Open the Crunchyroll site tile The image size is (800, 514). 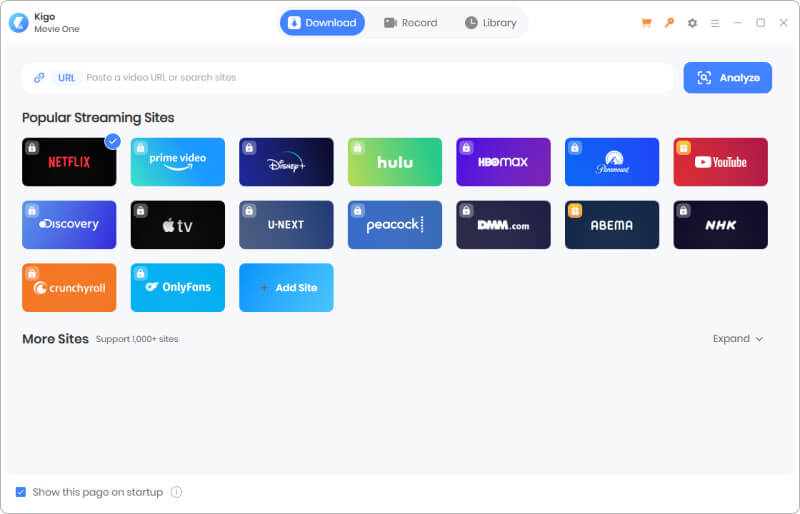point(69,287)
